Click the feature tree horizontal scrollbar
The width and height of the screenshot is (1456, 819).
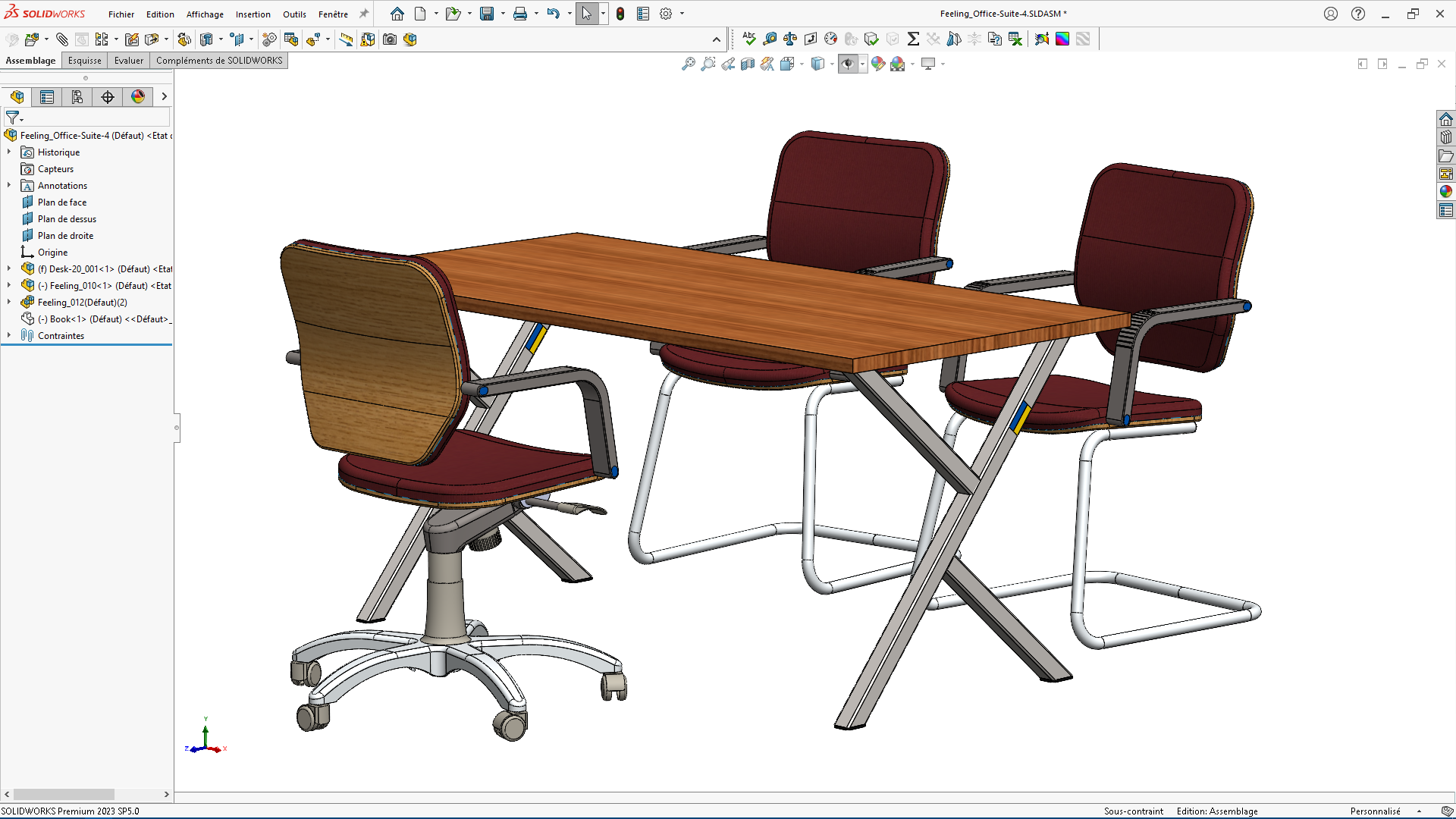(64, 794)
